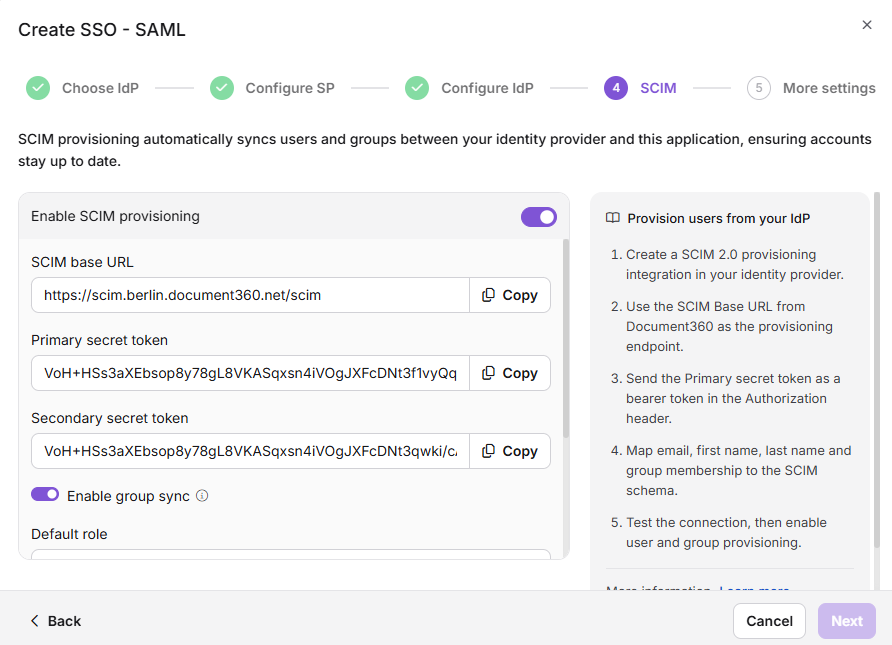Go to the Configure SP step
This screenshot has width=892, height=645.
[x=290, y=88]
